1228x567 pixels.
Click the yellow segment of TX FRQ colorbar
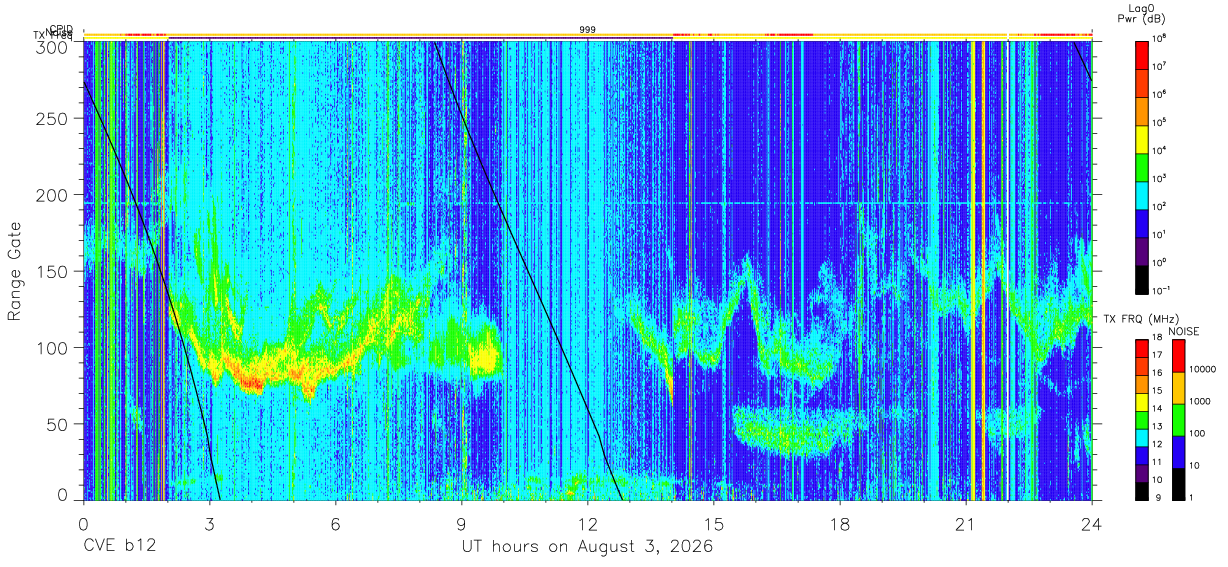coord(1142,402)
